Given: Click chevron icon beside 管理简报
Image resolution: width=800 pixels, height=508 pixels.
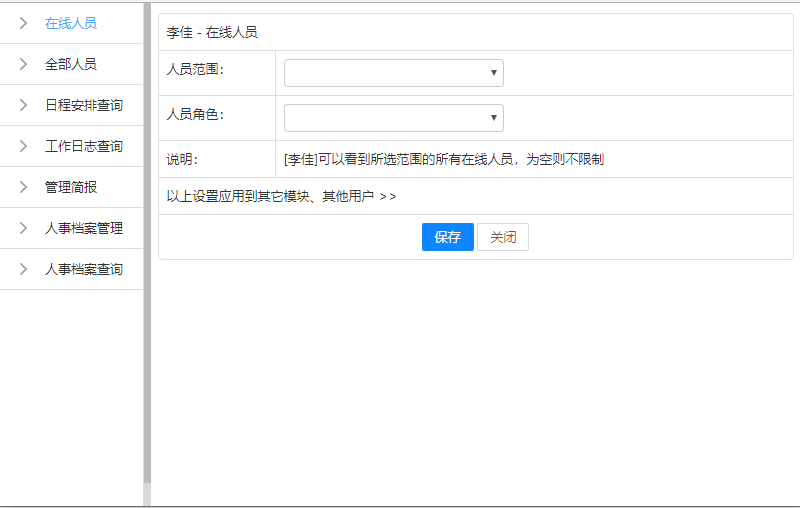Looking at the screenshot, I should pos(23,187).
